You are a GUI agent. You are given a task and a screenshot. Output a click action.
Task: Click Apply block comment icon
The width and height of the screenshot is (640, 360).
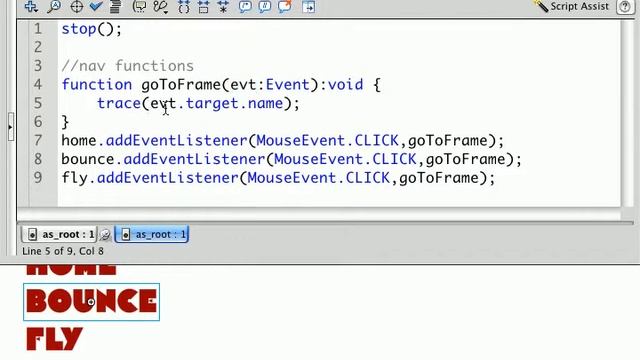(x=245, y=6)
